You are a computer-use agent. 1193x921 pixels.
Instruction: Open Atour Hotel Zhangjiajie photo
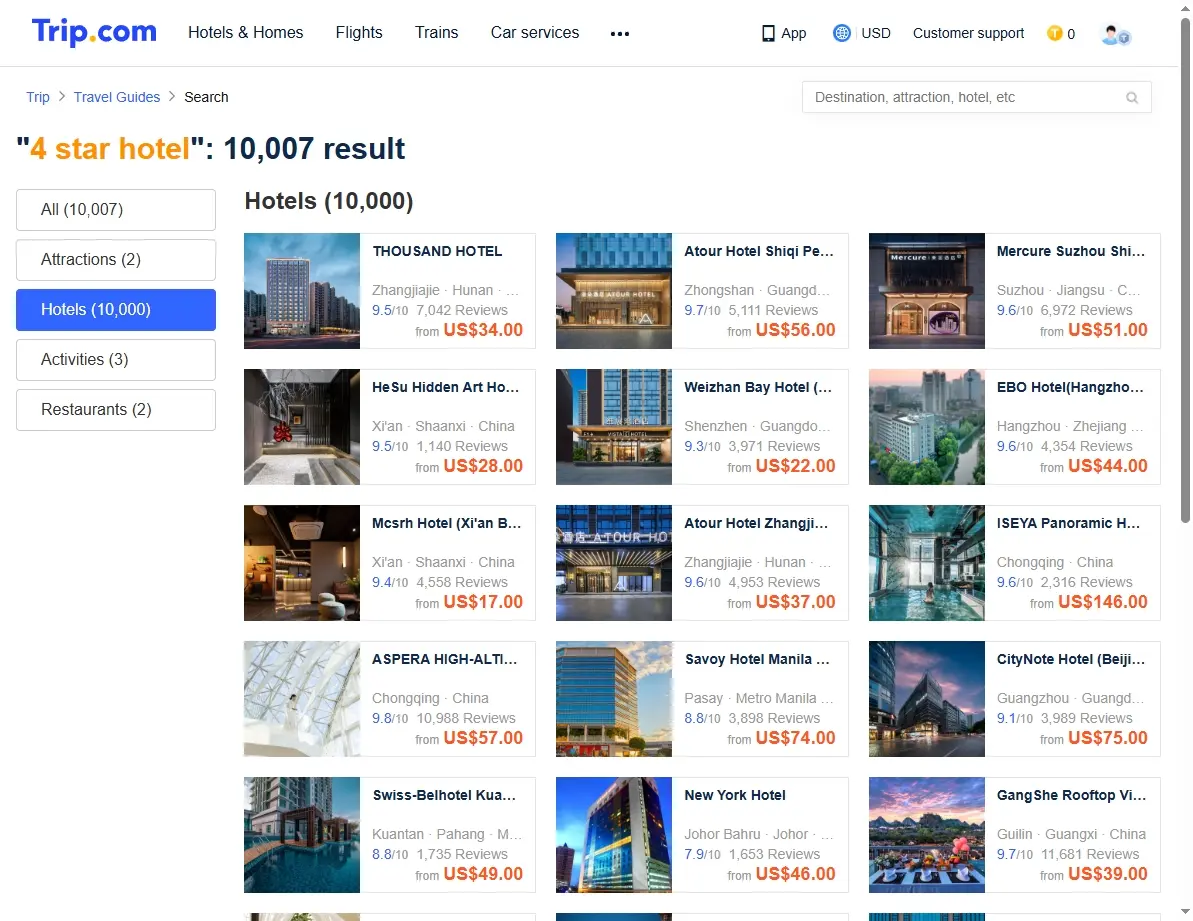[x=614, y=564]
